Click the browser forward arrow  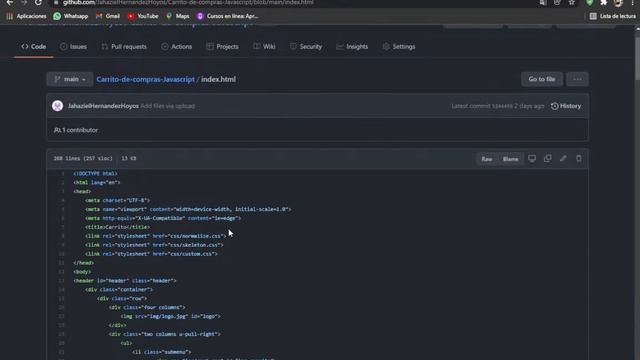[x=24, y=2]
